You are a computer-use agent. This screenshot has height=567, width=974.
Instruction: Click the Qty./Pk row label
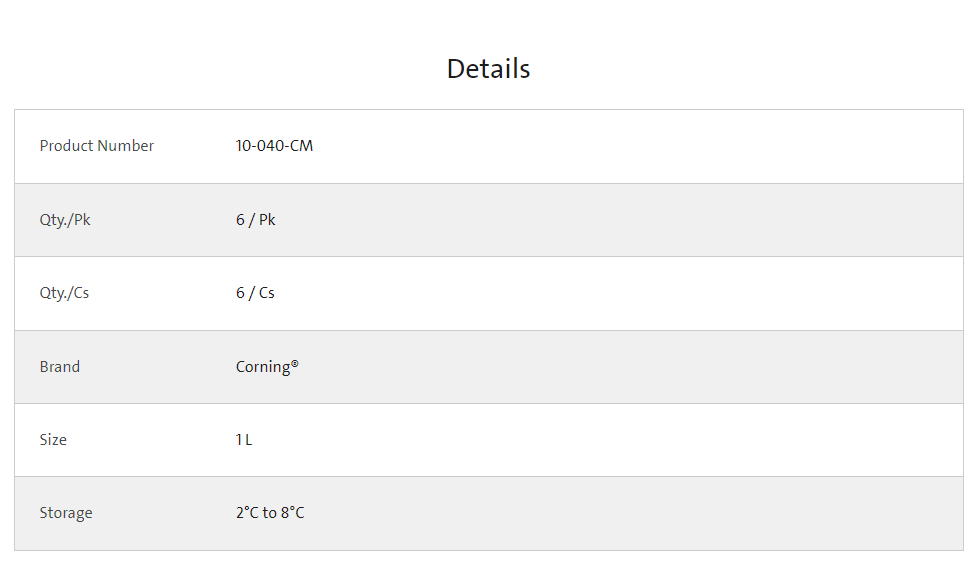coord(65,220)
